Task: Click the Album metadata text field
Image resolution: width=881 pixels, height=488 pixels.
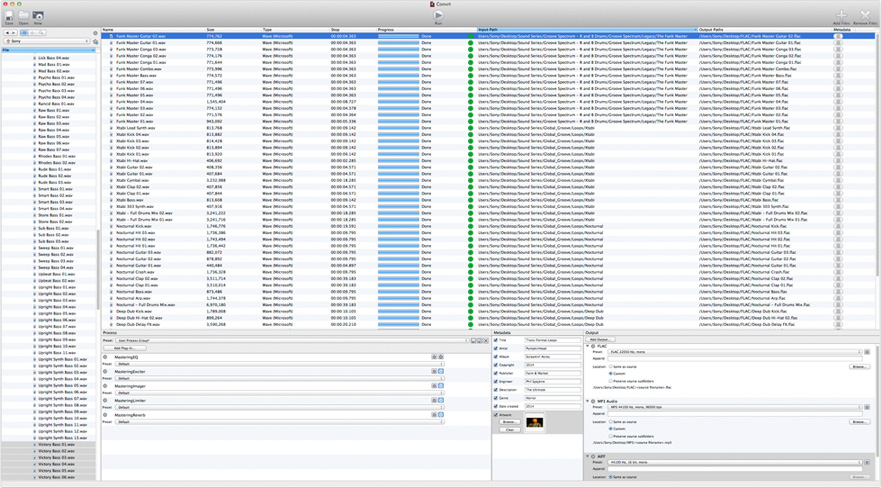Action: [552, 357]
